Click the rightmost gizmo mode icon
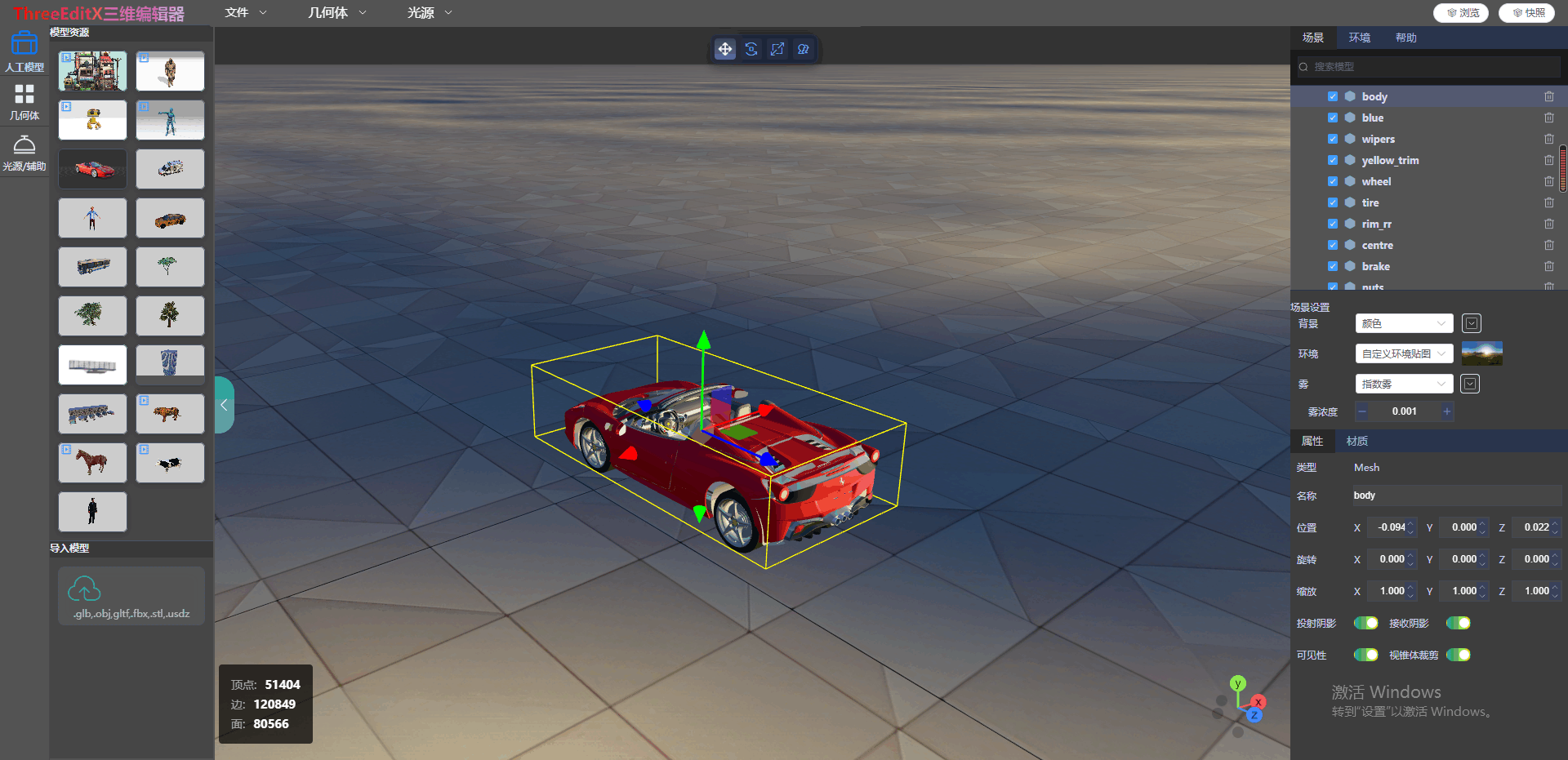The image size is (1568, 760). [x=804, y=49]
